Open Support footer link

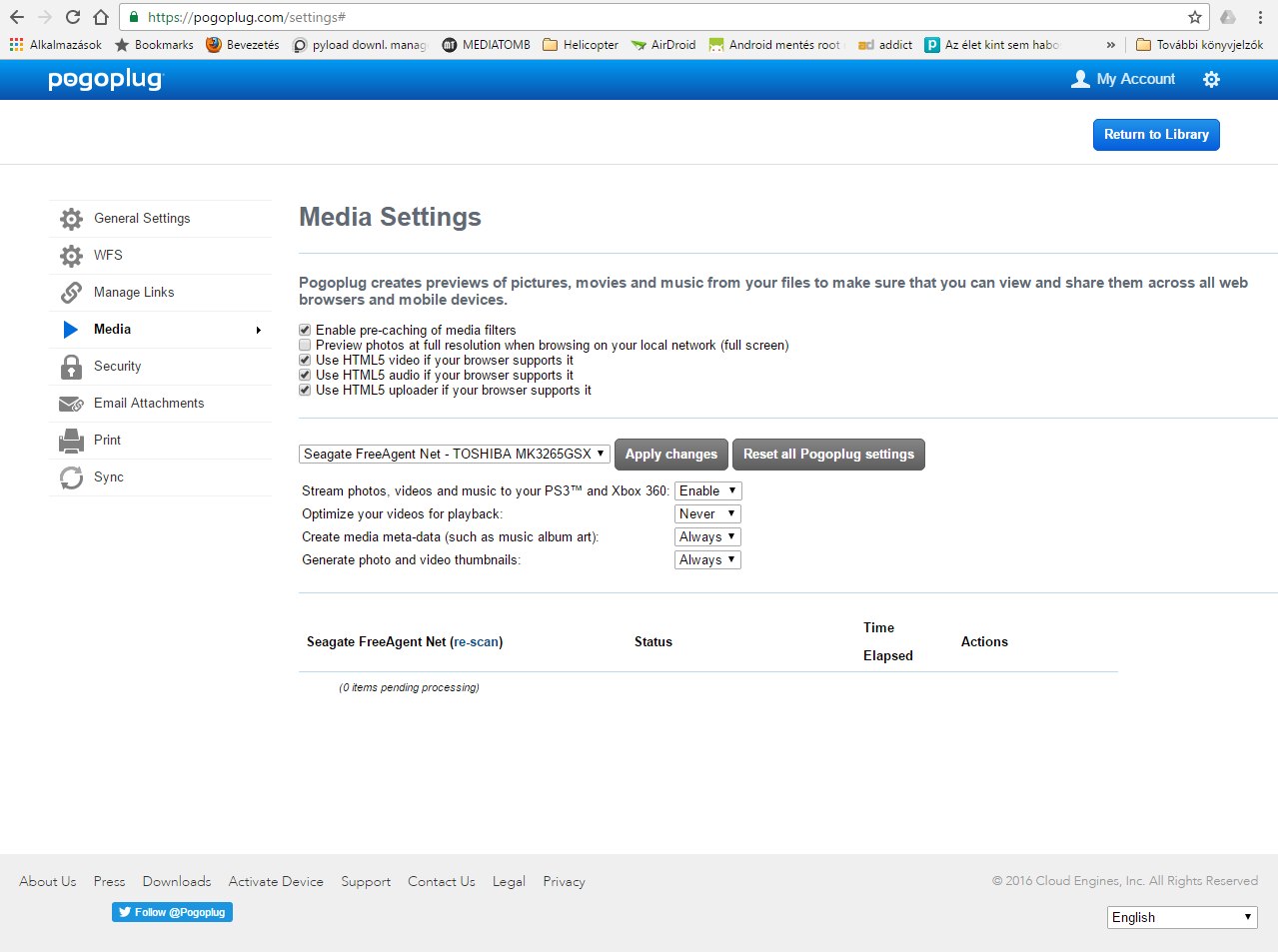coord(366,881)
